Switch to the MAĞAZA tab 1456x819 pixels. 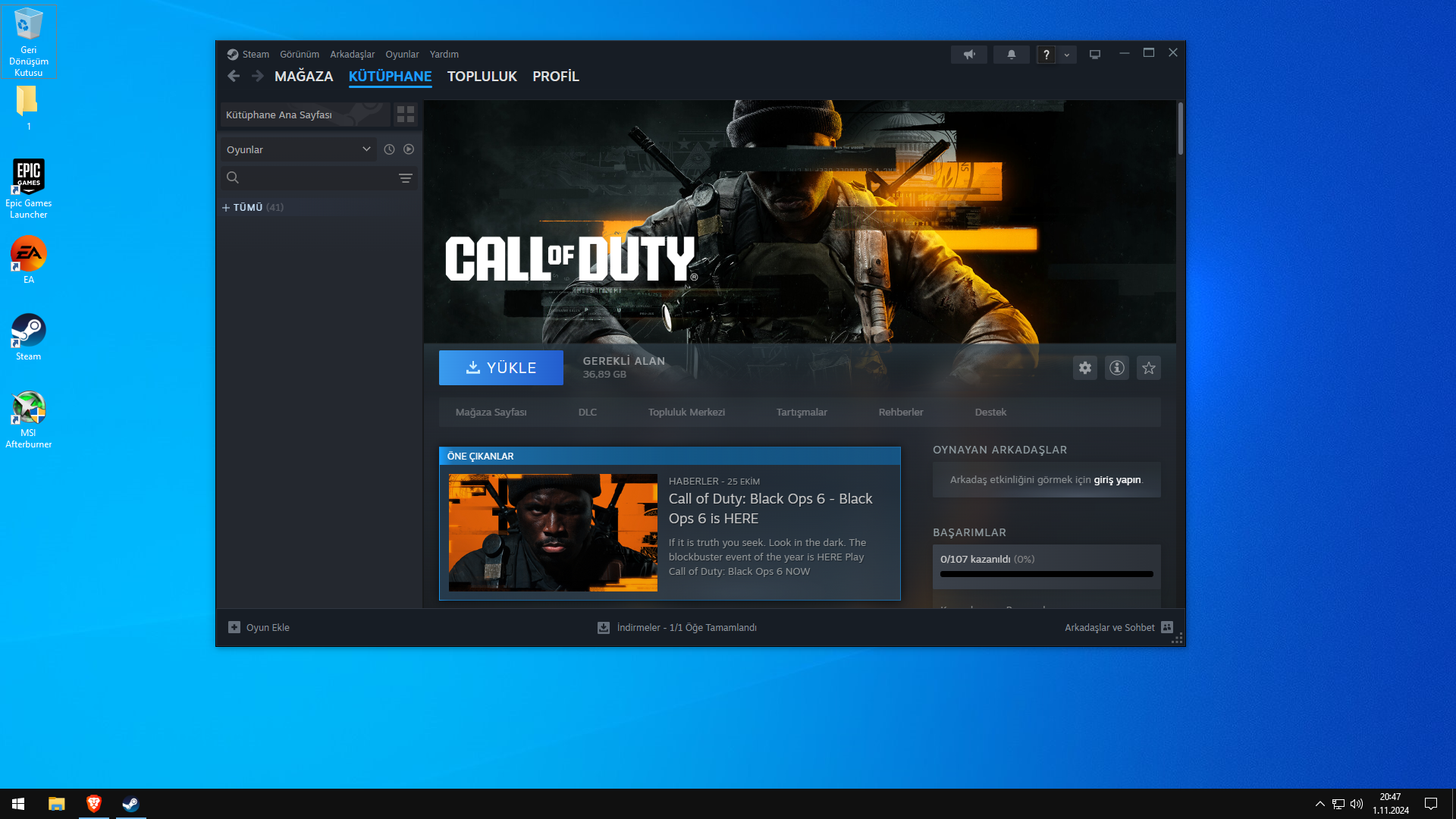tap(303, 77)
